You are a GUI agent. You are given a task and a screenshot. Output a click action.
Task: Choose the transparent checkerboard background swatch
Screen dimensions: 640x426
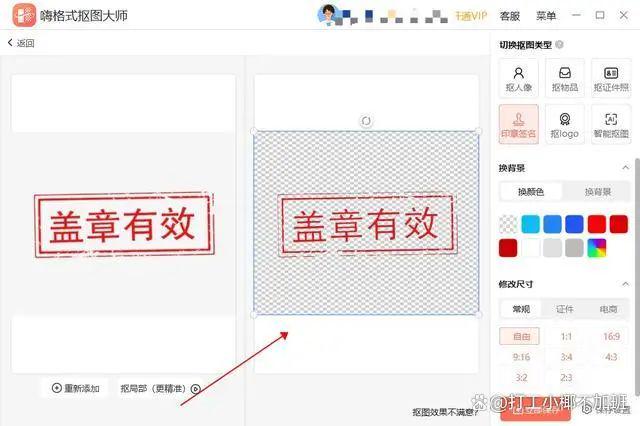pyautogui.click(x=508, y=224)
